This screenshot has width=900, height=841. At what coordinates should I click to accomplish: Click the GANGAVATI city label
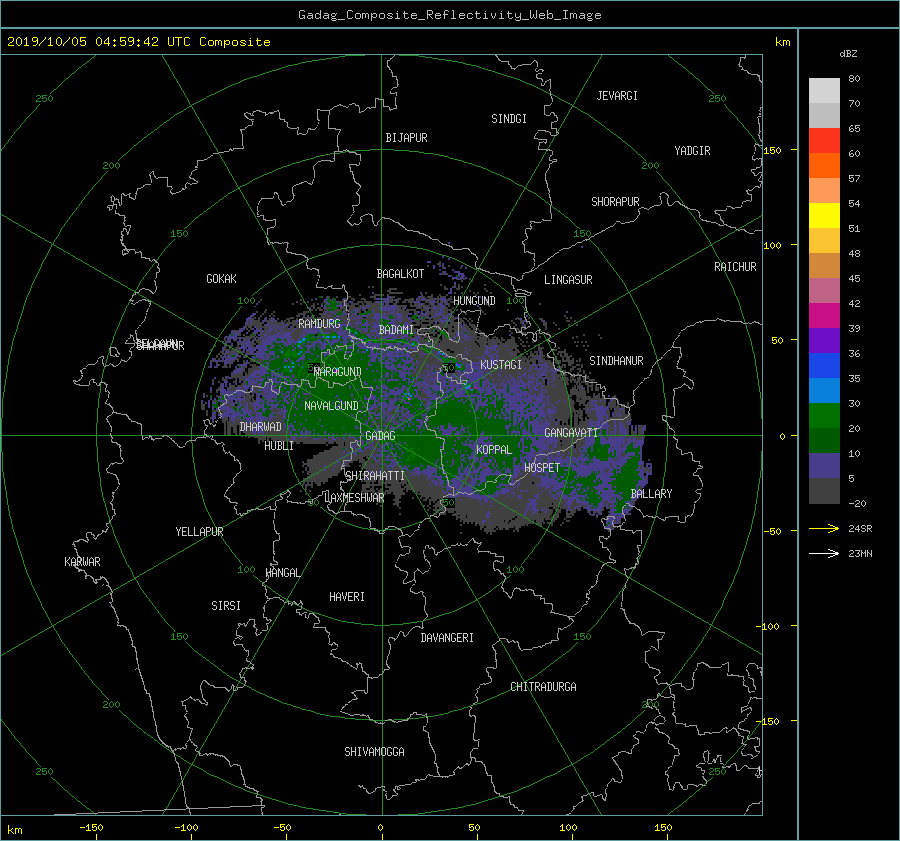[571, 433]
